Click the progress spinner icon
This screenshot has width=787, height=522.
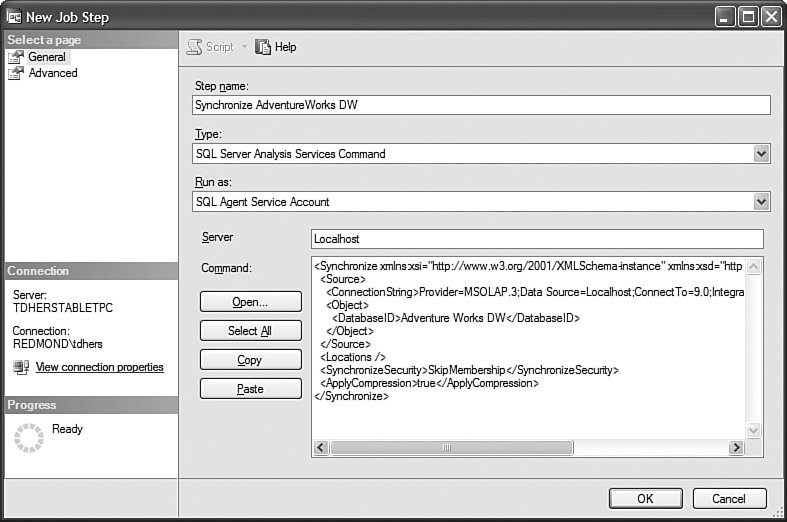pos(29,438)
